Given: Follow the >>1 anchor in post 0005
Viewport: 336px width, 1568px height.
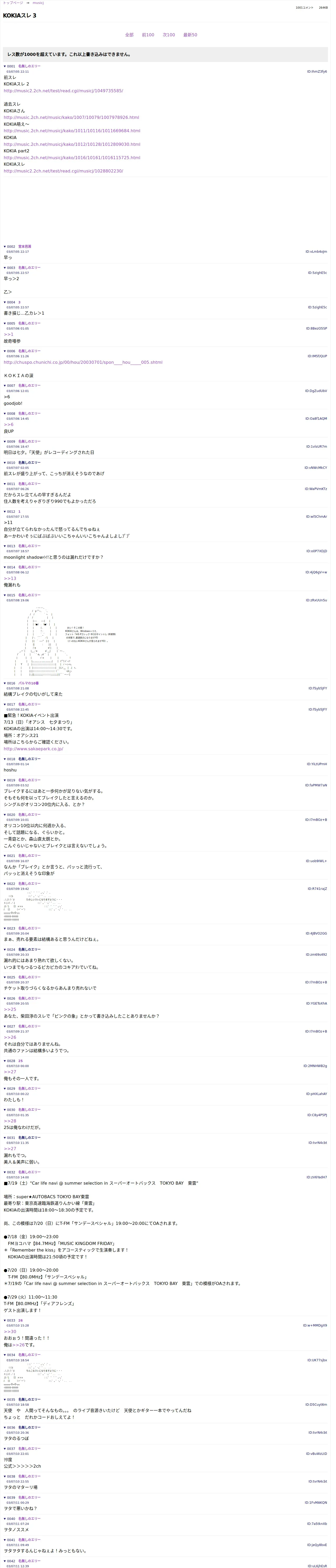Looking at the screenshot, I should [9, 334].
